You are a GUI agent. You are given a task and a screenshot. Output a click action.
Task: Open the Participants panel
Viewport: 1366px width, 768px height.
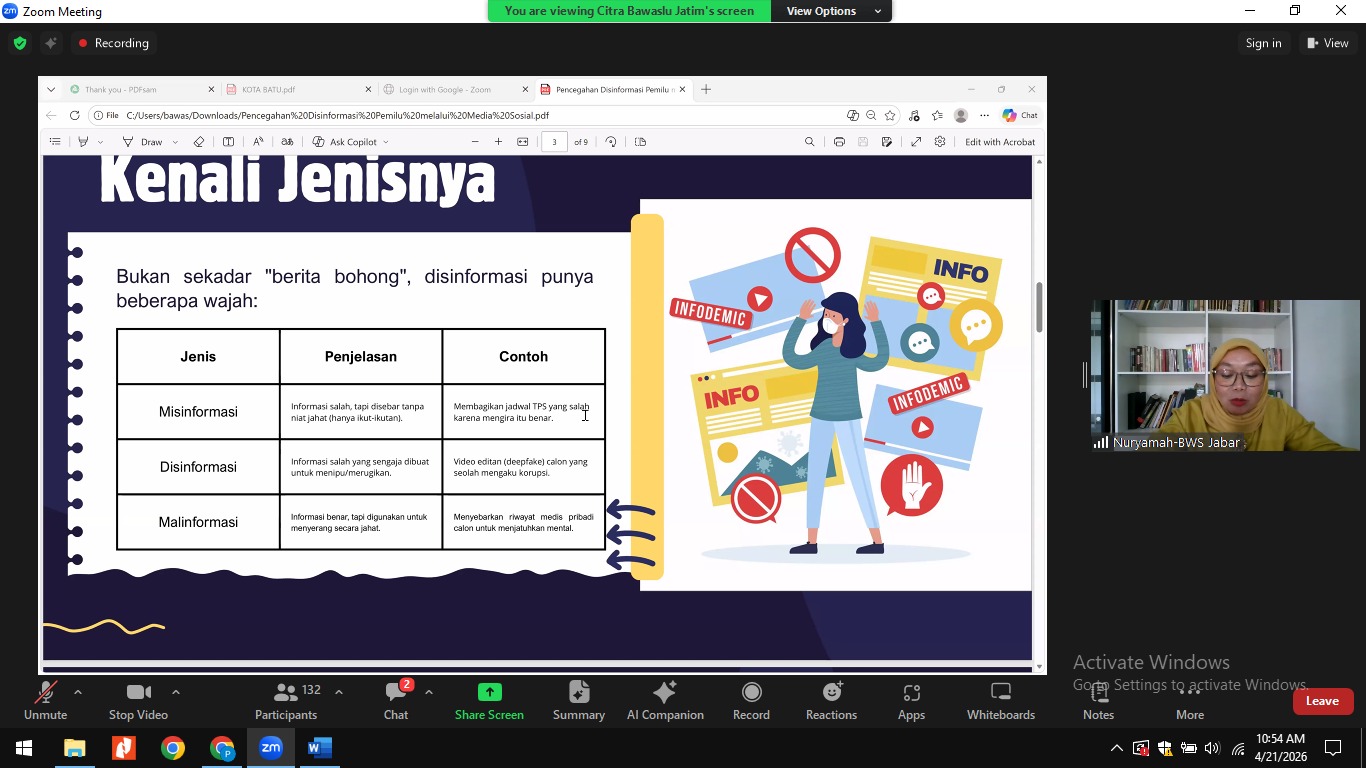286,700
